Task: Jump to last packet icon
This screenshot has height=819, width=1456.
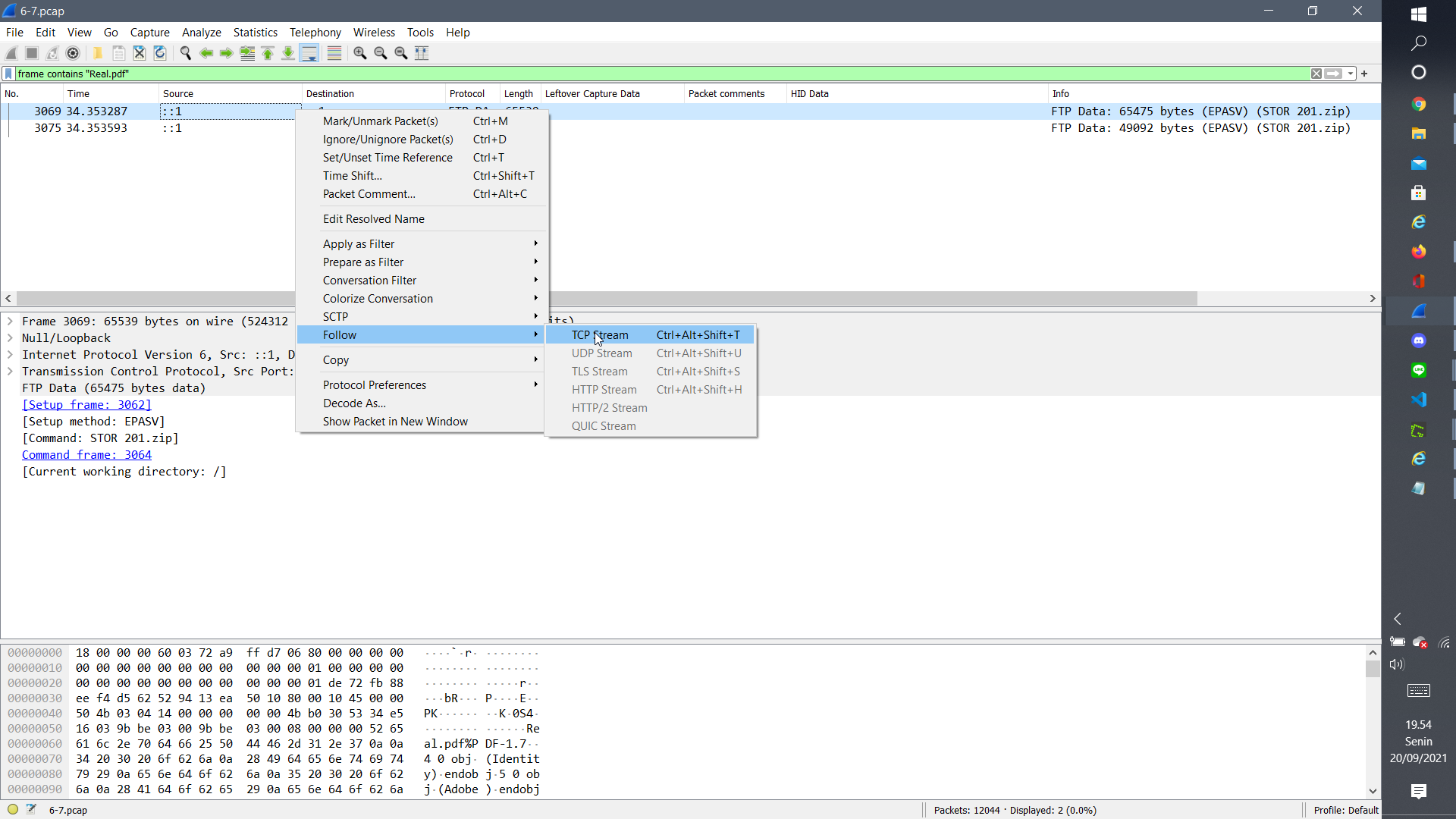Action: tap(287, 53)
